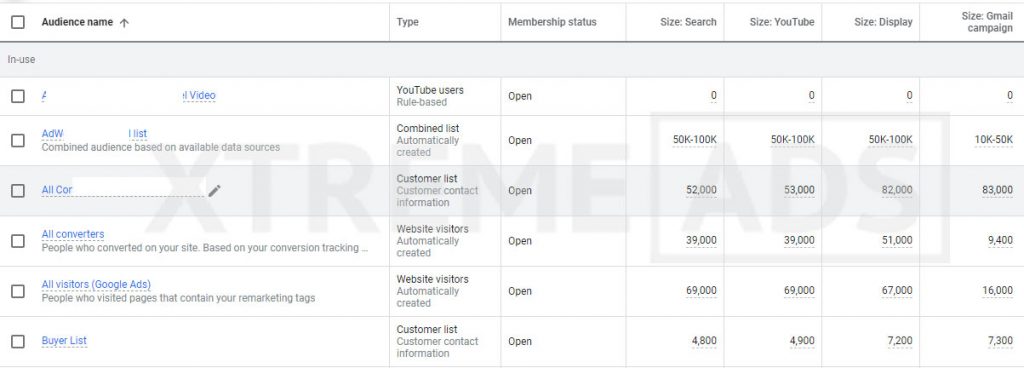Select the Buyer List row checkbox
The height and width of the screenshot is (368, 1024).
coord(18,341)
